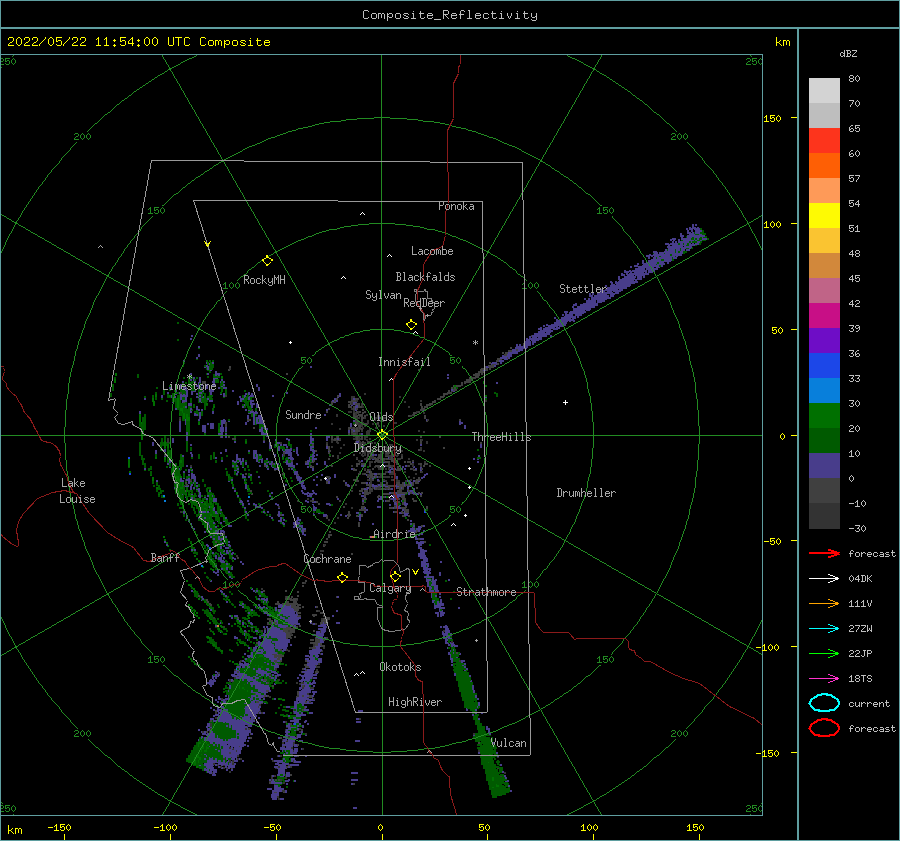Click the Calgary city label
900x841 pixels.
pos(390,588)
